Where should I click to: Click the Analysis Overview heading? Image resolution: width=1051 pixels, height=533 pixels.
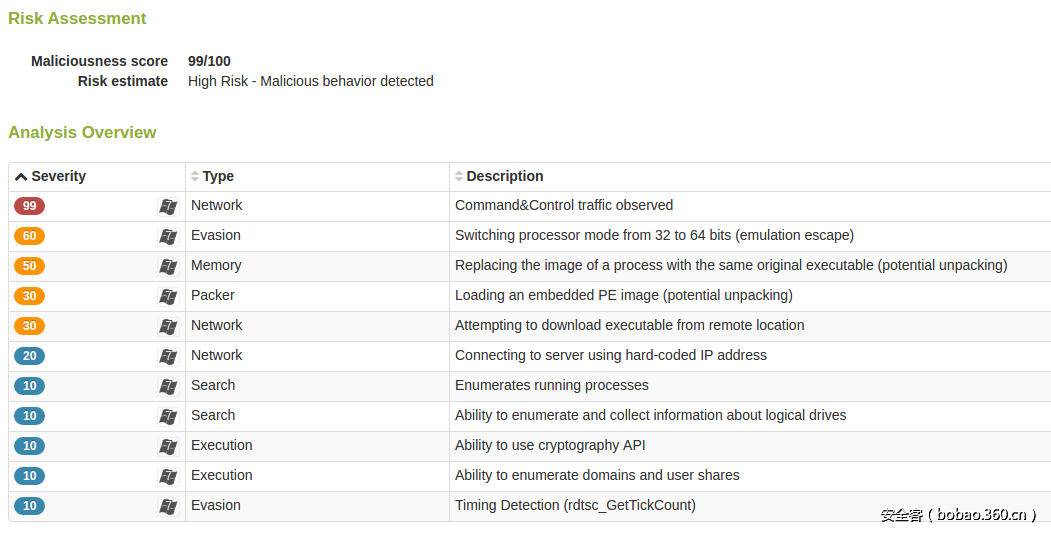click(82, 133)
